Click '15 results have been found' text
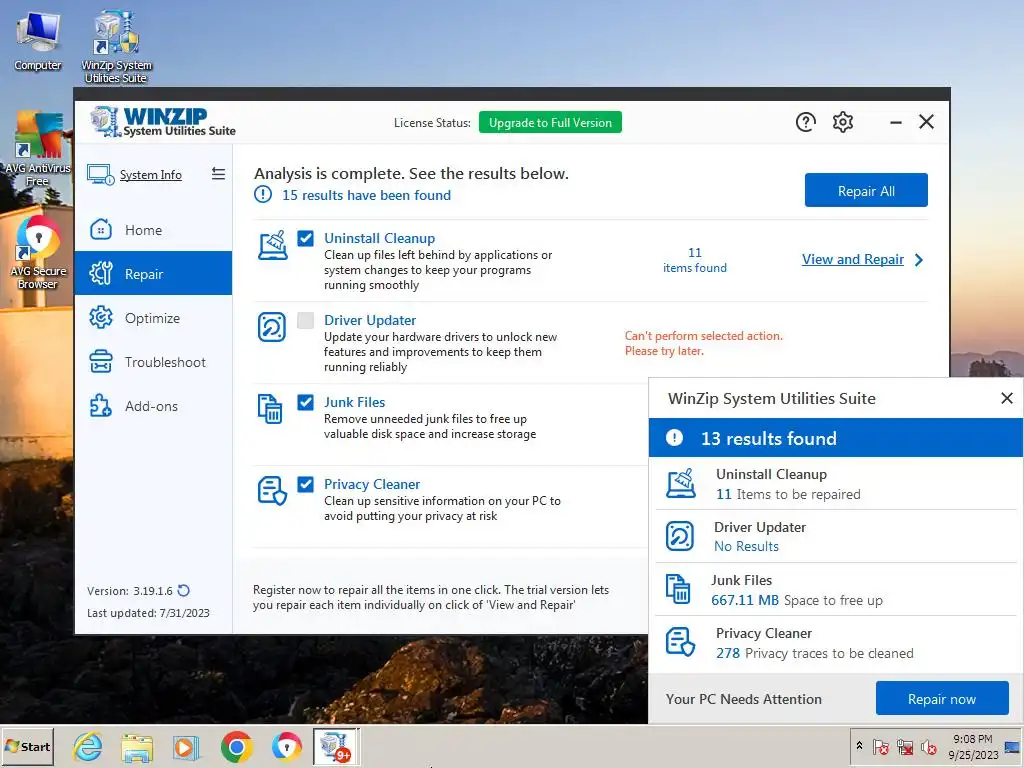The width and height of the screenshot is (1024, 768). [x=366, y=195]
